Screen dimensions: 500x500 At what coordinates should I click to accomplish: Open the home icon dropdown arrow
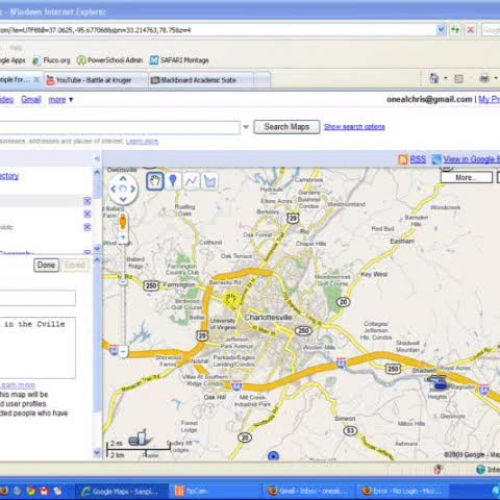pos(446,79)
